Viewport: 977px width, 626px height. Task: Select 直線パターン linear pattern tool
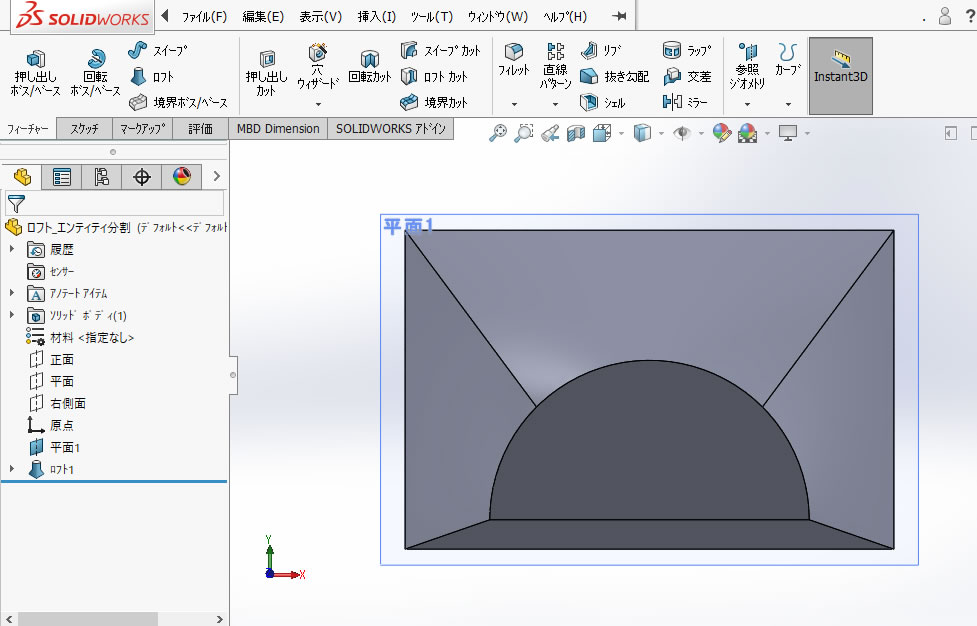click(x=555, y=66)
